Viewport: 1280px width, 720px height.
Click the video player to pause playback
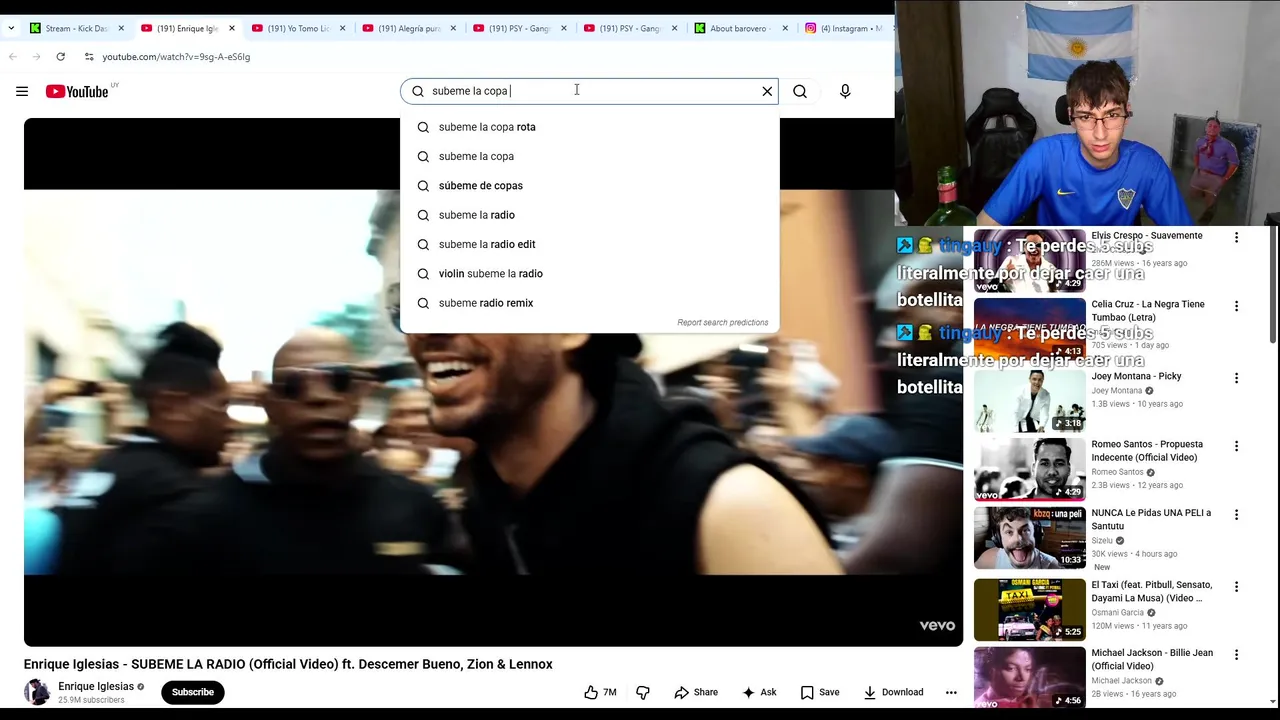[x=493, y=382]
